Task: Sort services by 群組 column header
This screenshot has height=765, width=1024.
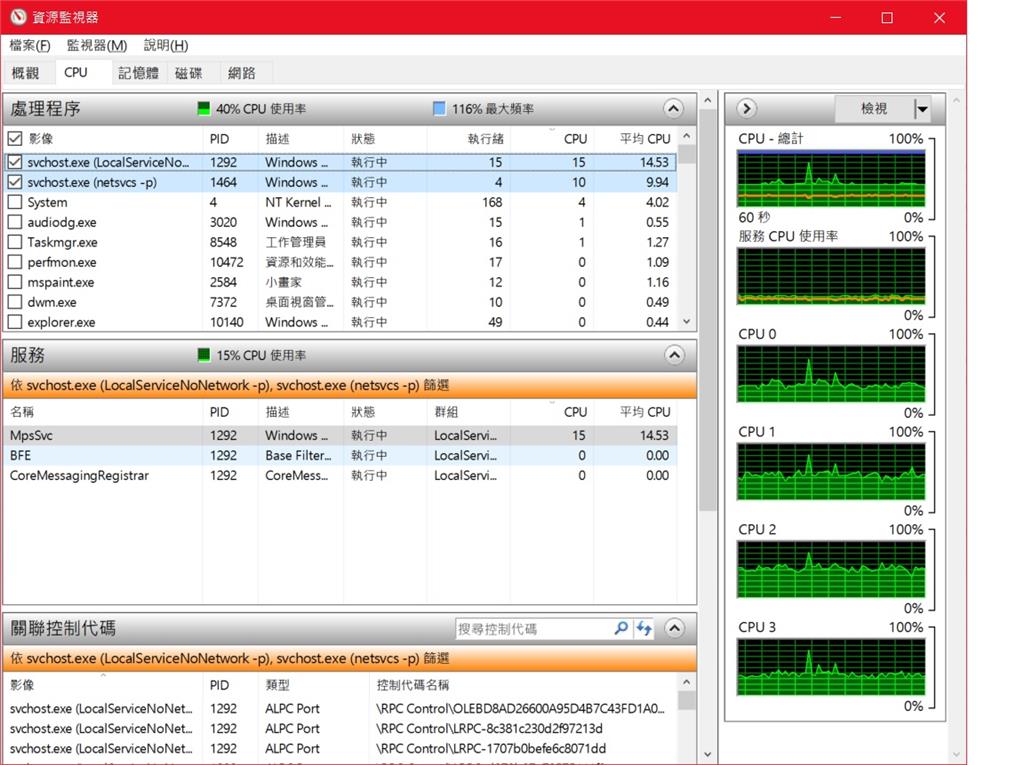Action: 468,412
